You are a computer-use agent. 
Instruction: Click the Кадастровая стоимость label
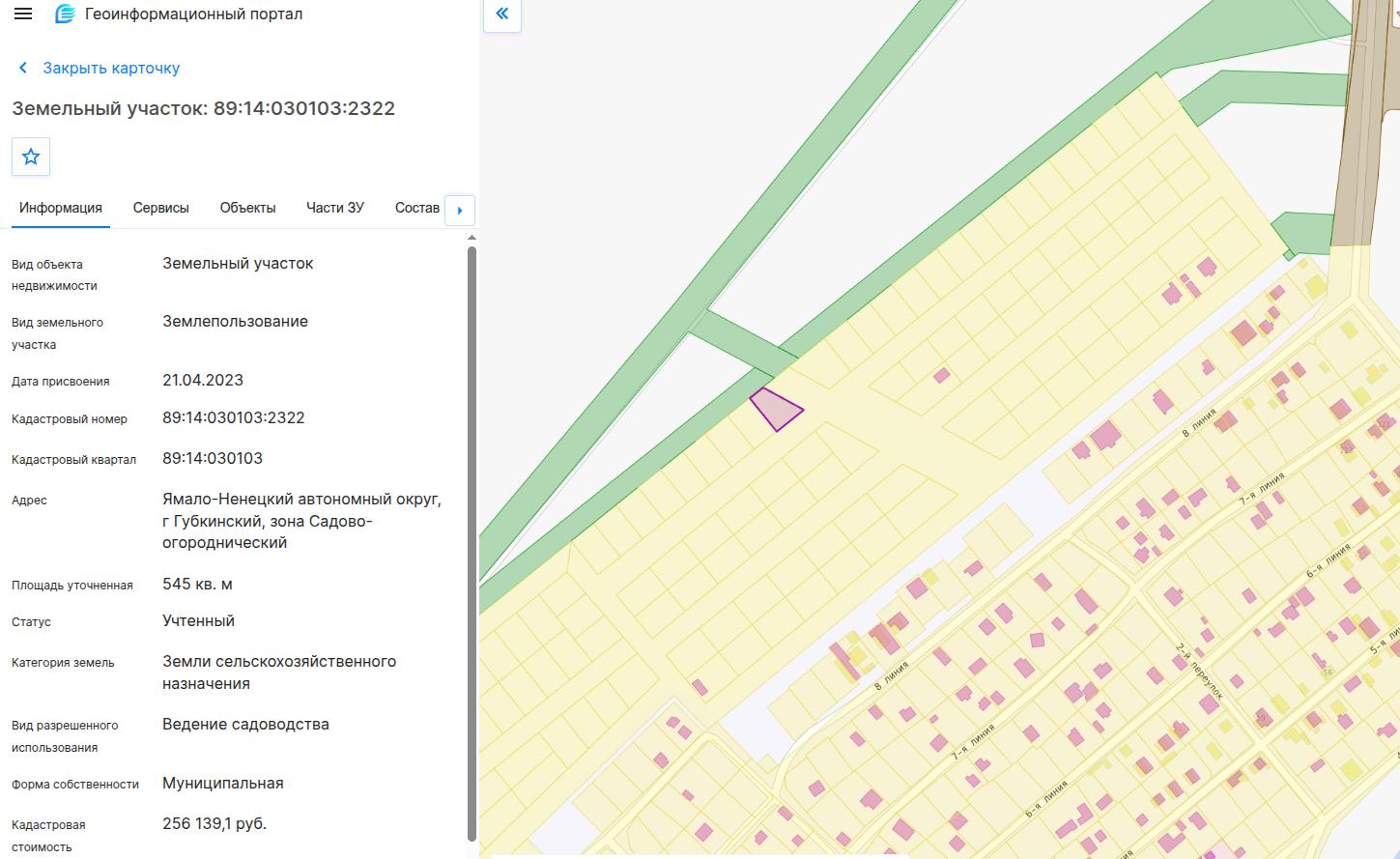point(48,836)
